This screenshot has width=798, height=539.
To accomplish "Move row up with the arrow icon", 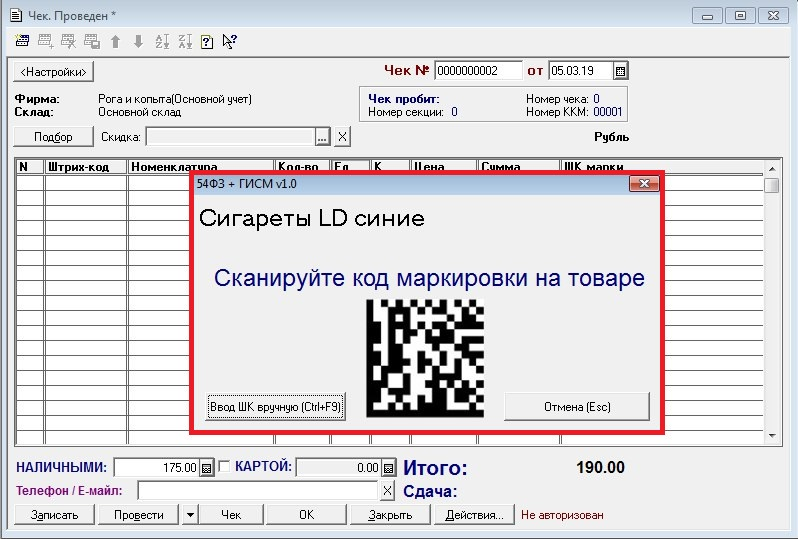I will coord(116,41).
